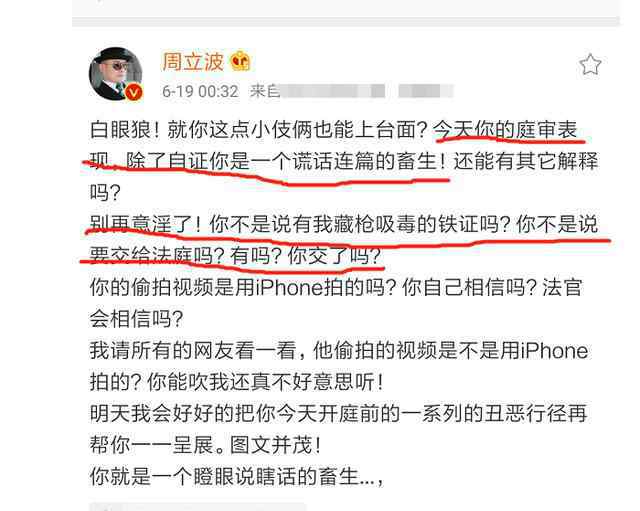Click the line starting 别再意淫了
The height and width of the screenshot is (511, 640).
coord(344,224)
